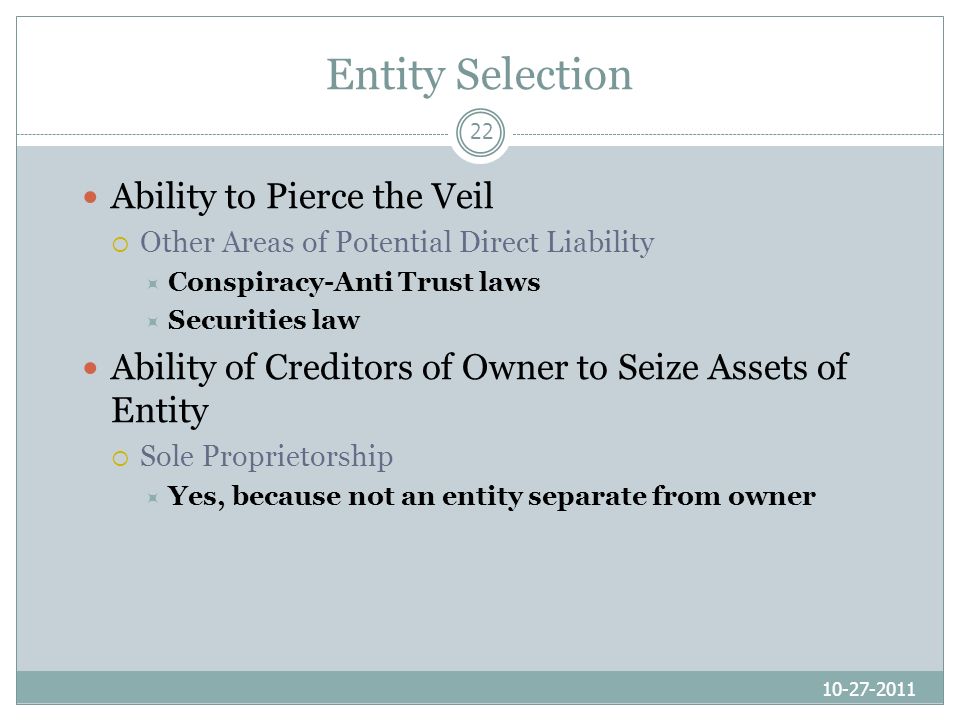The width and height of the screenshot is (960, 720).
Task: Select the Conspiracy-Anti Trust laws line
Action: (x=354, y=282)
